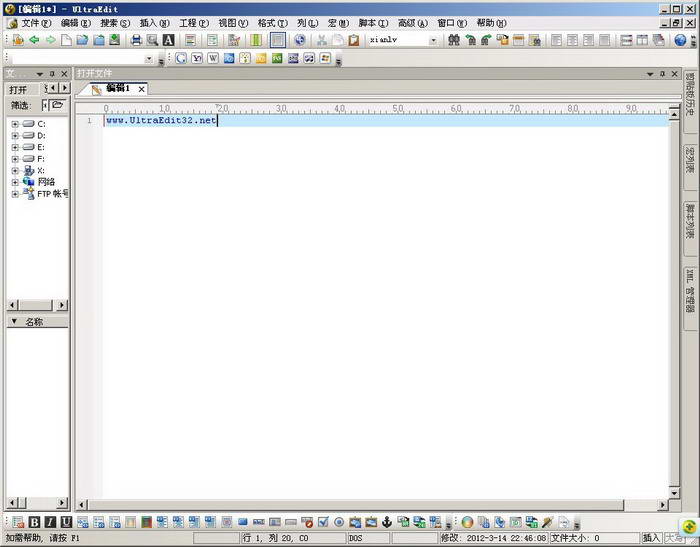Toggle pin on the file explorer panel

point(53,74)
